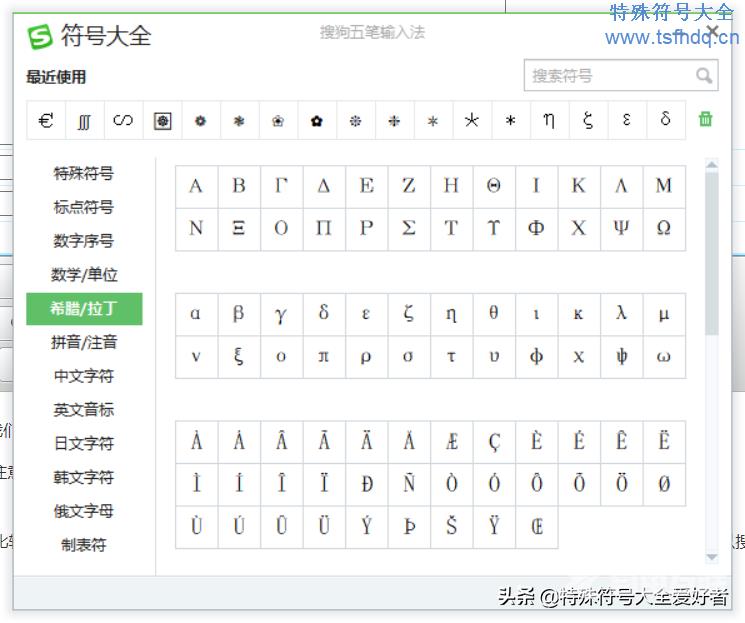Image resolution: width=745 pixels, height=623 pixels.
Task: Insert Latin Œ character
Action: point(536,527)
